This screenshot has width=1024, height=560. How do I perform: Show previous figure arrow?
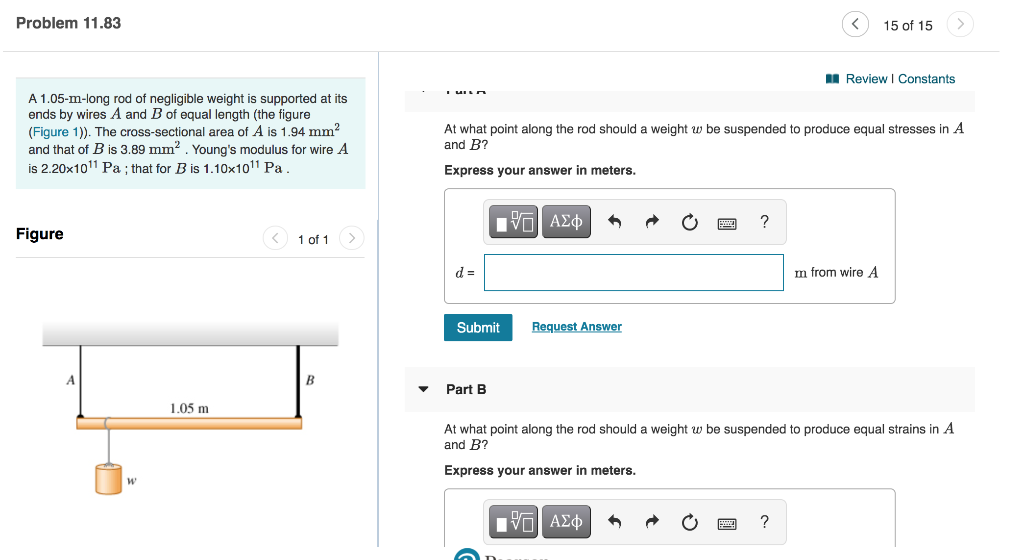tap(275, 238)
